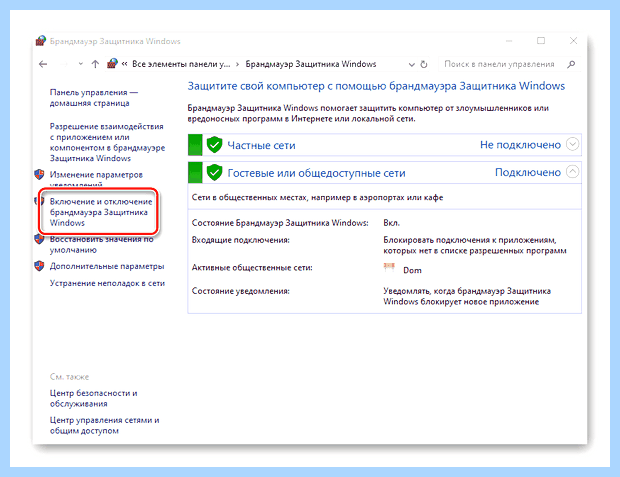Click the network icon next to 'Dom'
This screenshot has height=477, width=620.
[x=389, y=268]
